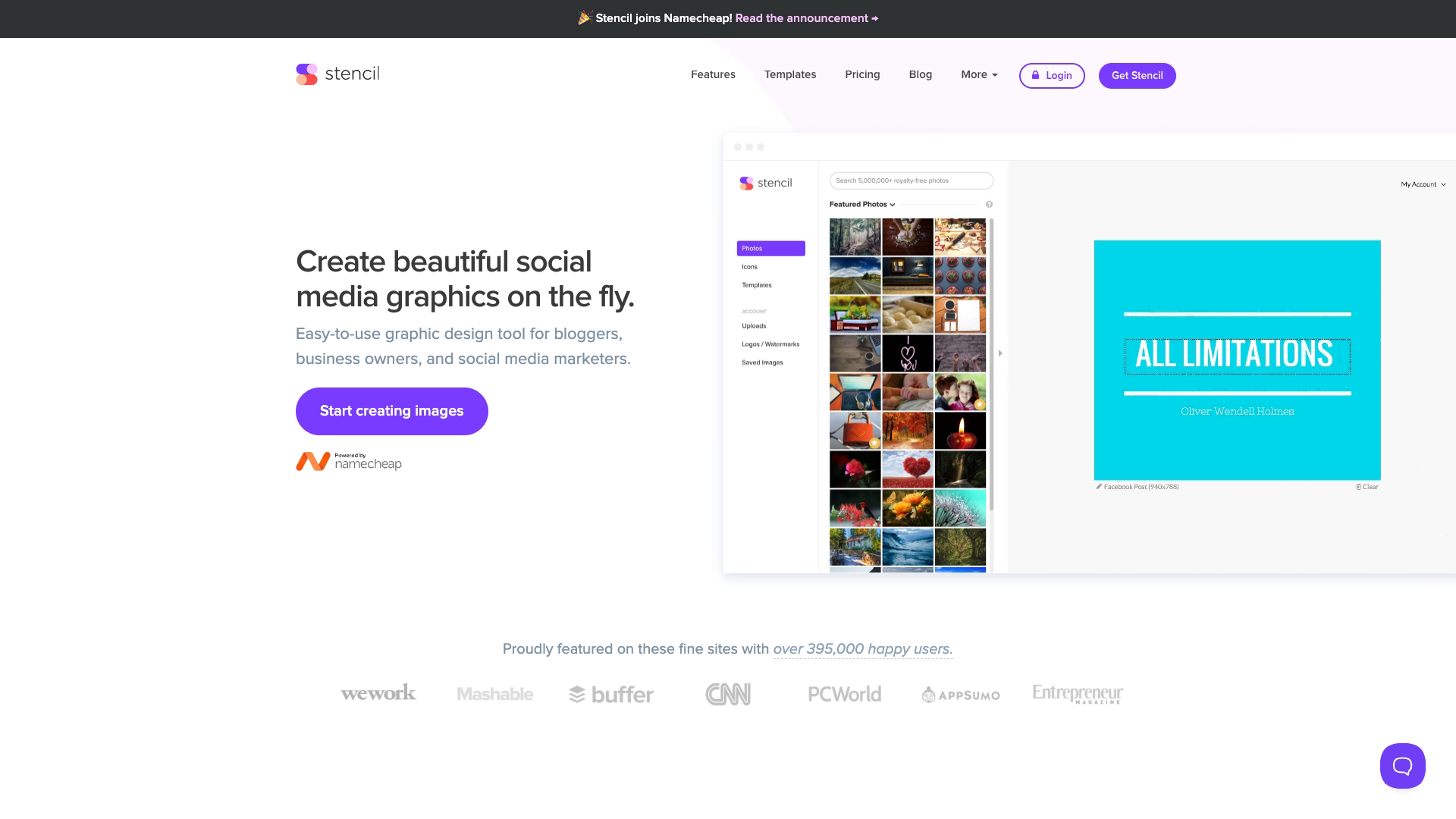1456x819 pixels.
Task: Click the Get Stencil button
Action: [1137, 76]
